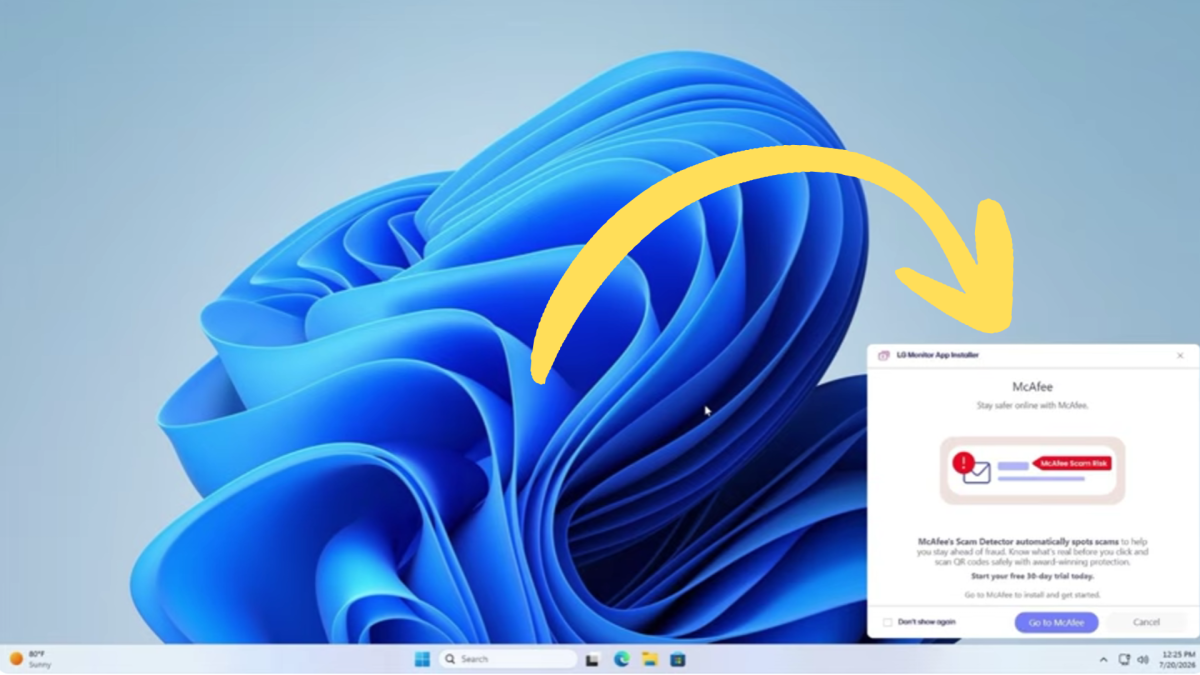Click "Start your free 30-day trial today."
This screenshot has width=1200, height=675.
point(1032,576)
